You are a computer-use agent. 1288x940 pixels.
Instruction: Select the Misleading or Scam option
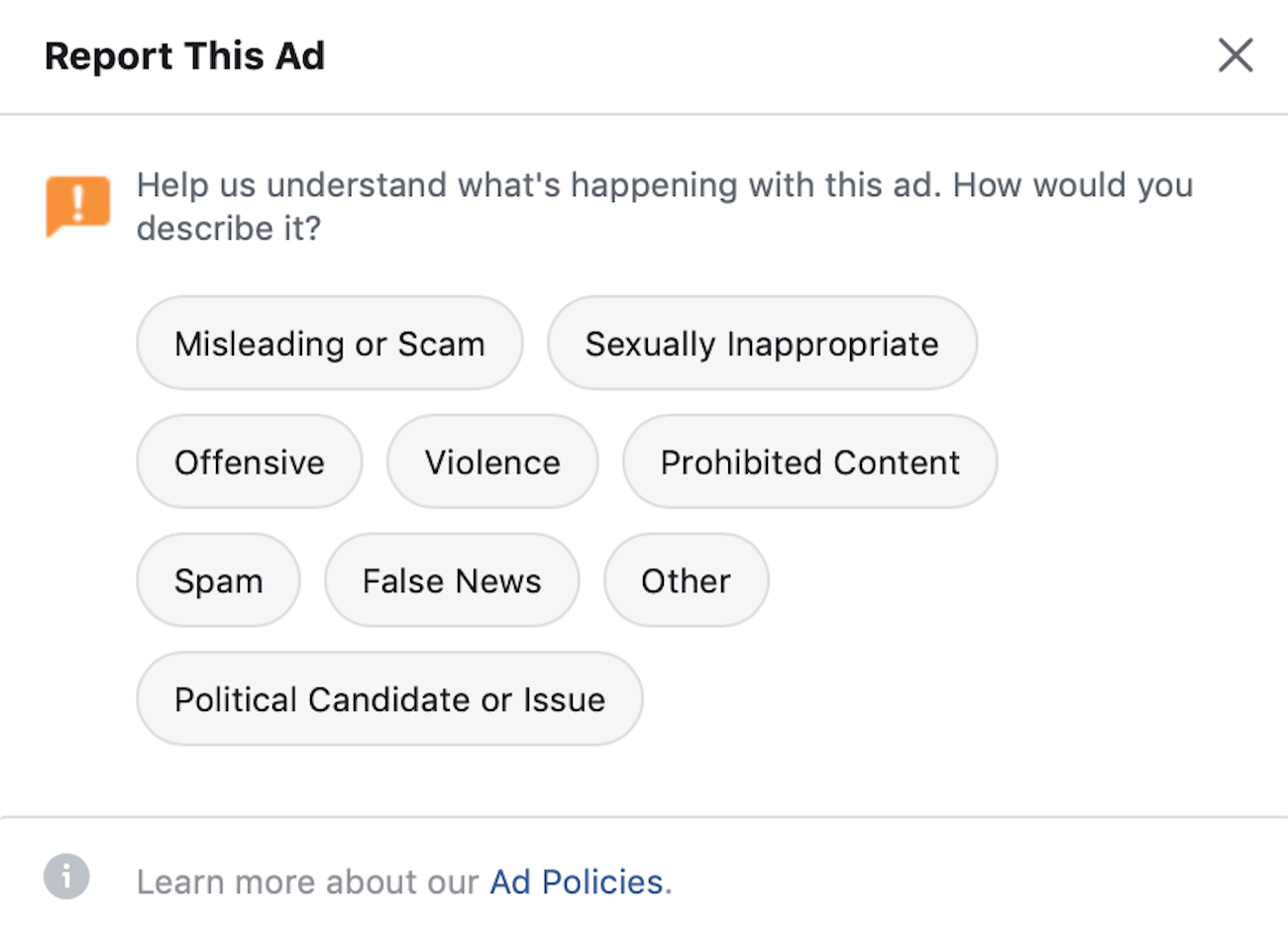[x=329, y=344]
